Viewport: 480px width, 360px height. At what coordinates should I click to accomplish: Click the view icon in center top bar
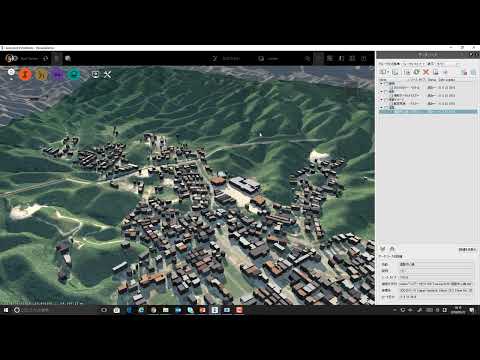tap(261, 59)
